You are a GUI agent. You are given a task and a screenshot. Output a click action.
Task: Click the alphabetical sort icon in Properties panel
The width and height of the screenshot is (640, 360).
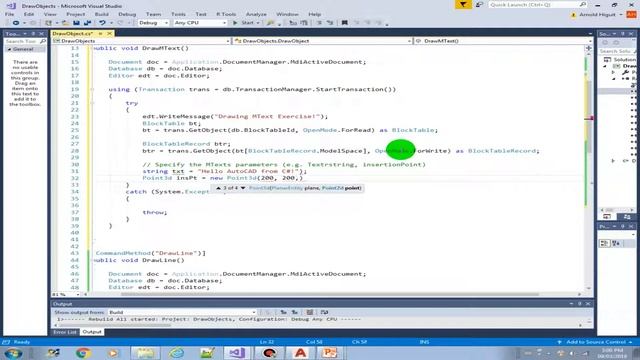click(616, 243)
